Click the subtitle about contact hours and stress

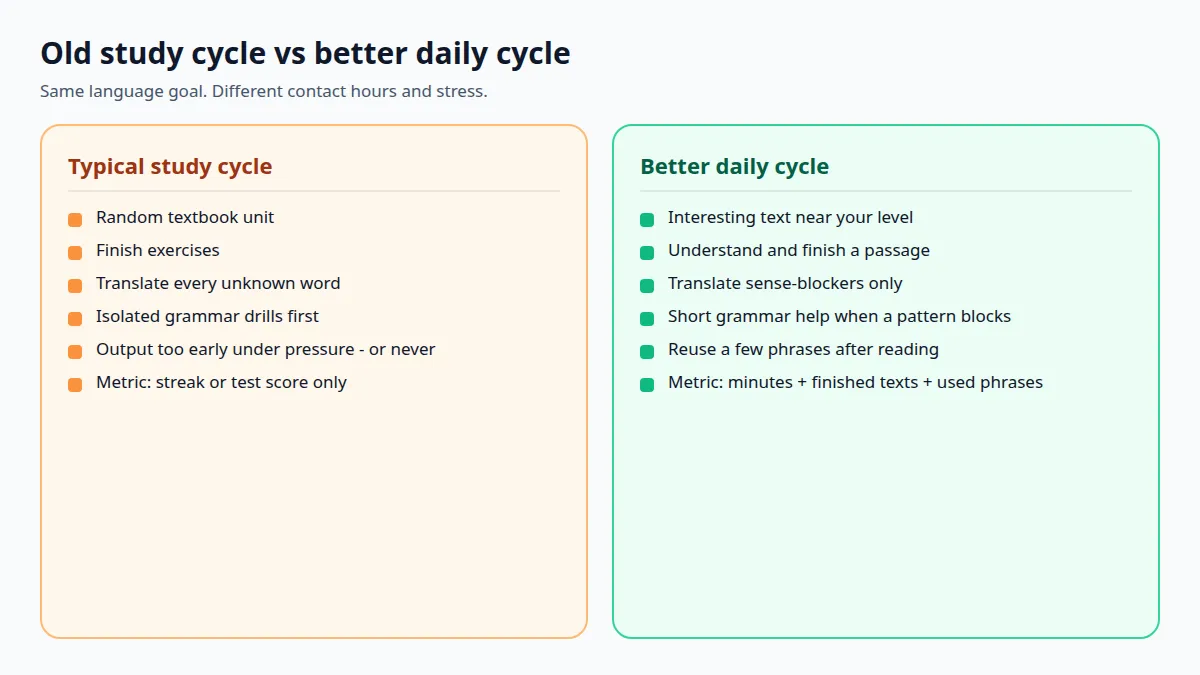tap(264, 92)
